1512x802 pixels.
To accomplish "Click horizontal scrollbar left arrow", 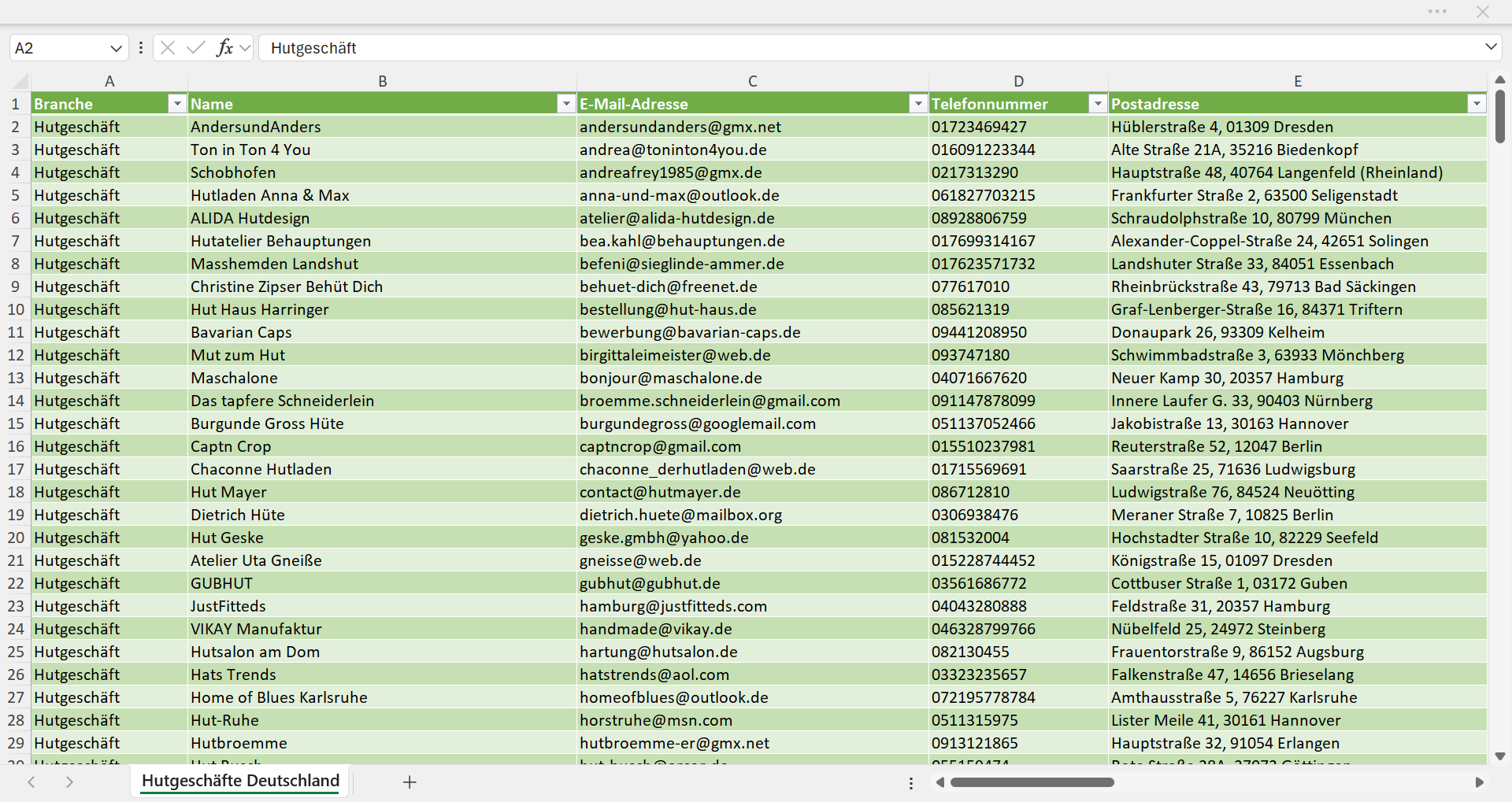I will [939, 782].
